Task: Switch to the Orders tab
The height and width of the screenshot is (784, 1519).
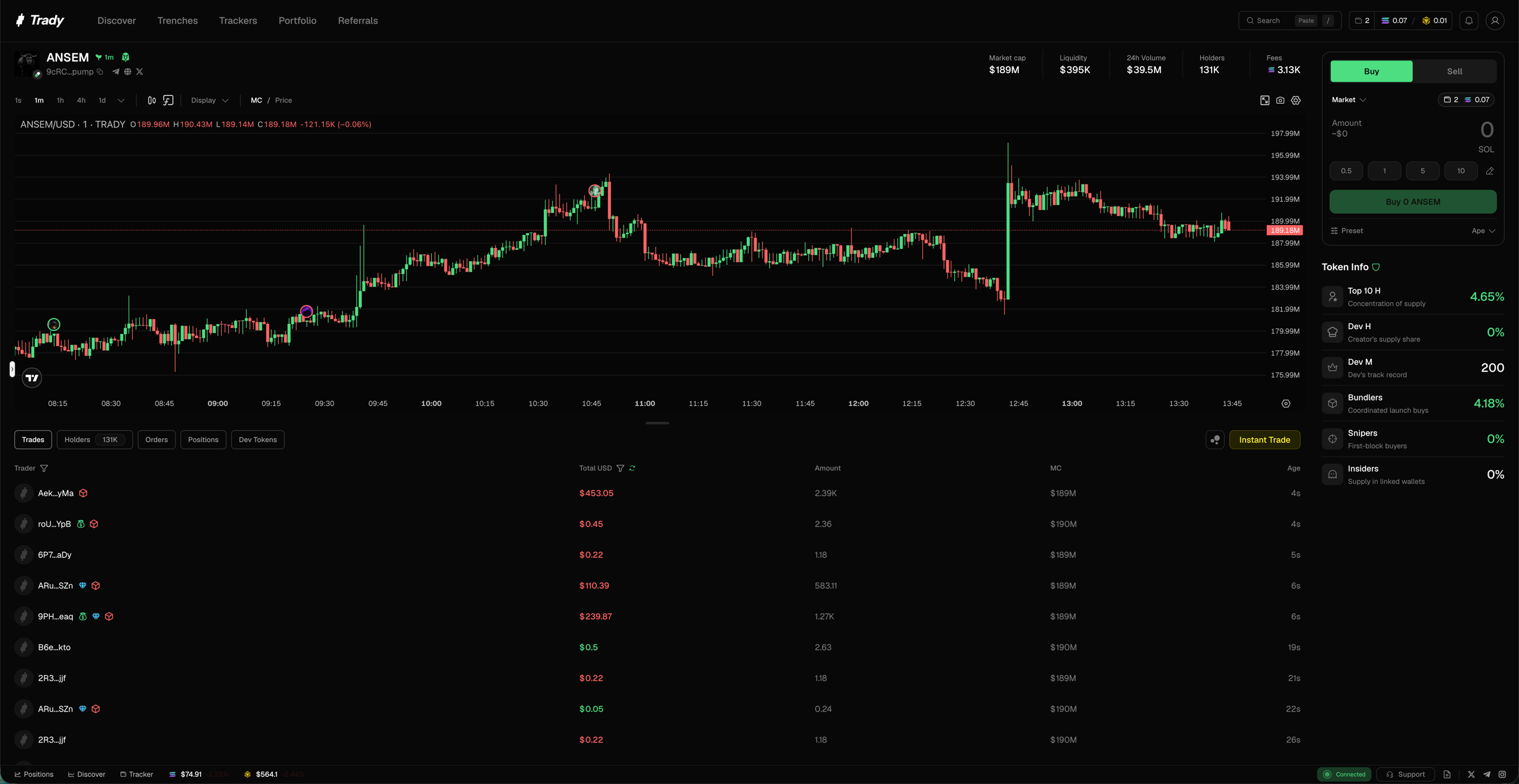Action: (x=157, y=439)
